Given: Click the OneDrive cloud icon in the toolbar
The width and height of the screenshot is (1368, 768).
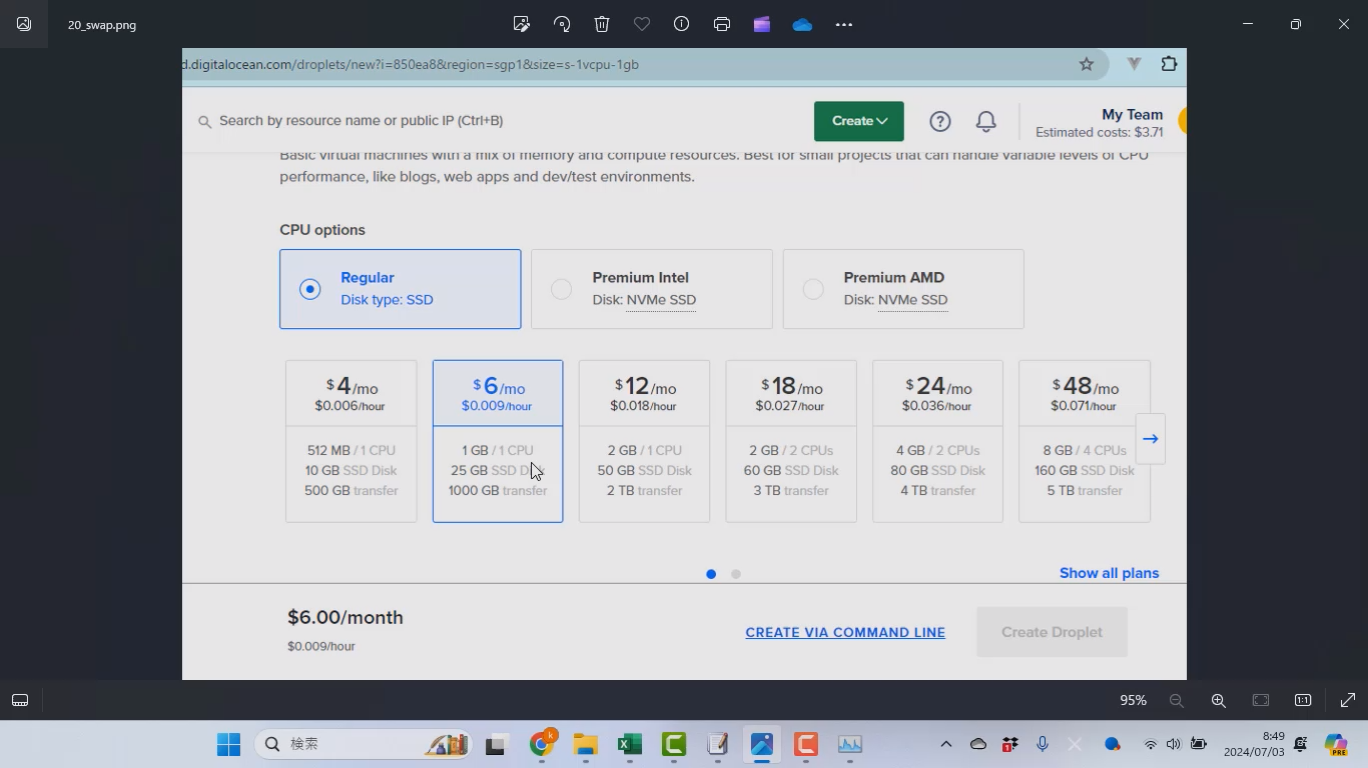Looking at the screenshot, I should [x=802, y=24].
